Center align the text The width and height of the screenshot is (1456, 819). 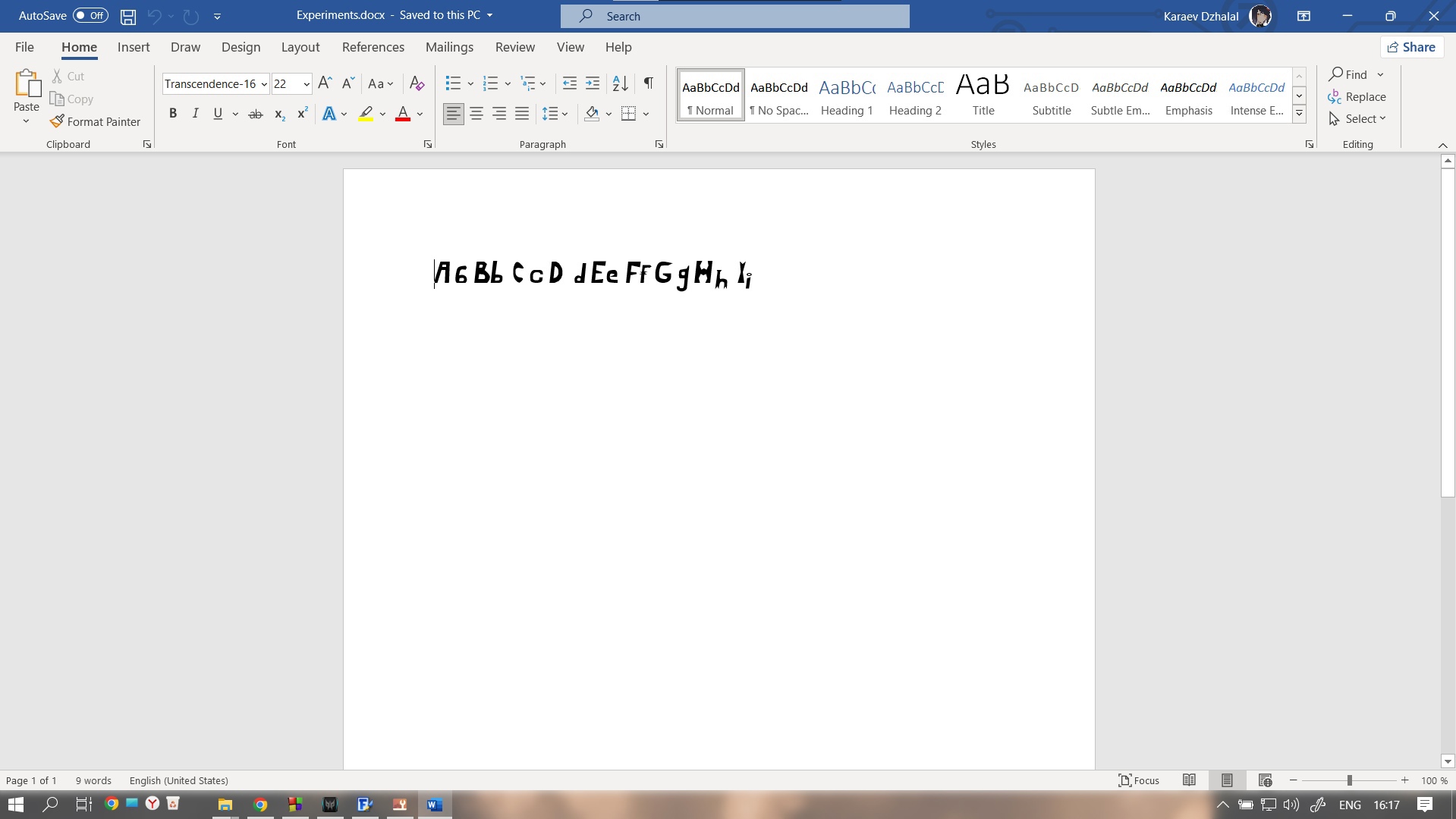[x=476, y=114]
